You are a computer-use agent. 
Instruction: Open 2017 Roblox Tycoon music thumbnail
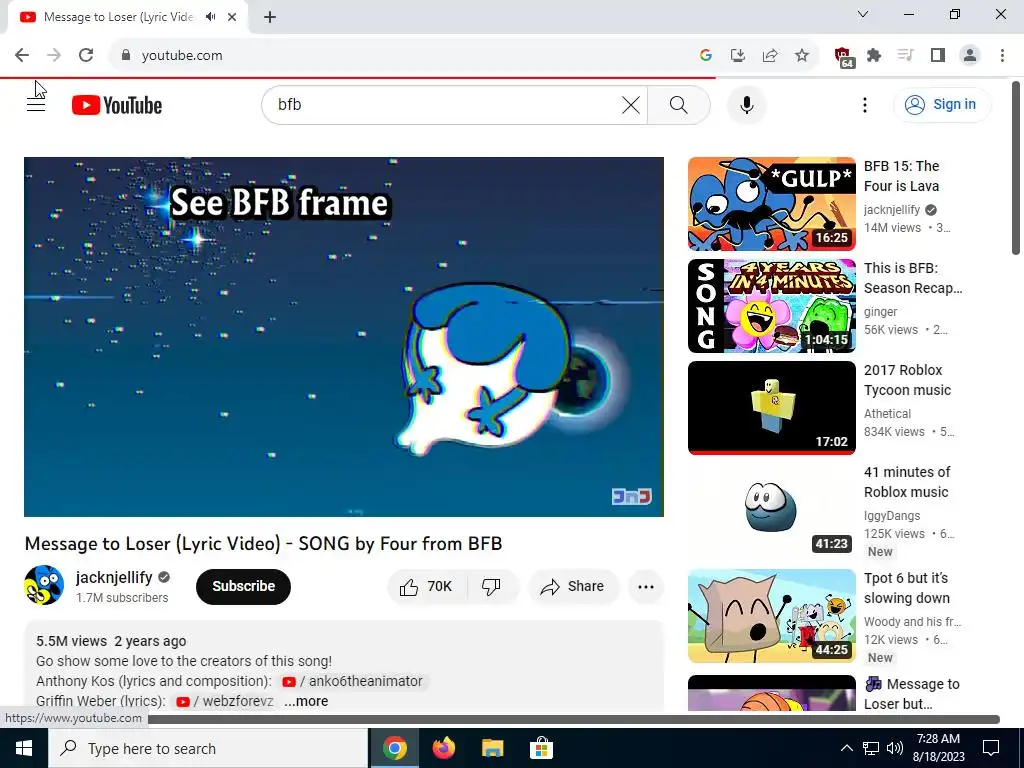[x=771, y=408]
